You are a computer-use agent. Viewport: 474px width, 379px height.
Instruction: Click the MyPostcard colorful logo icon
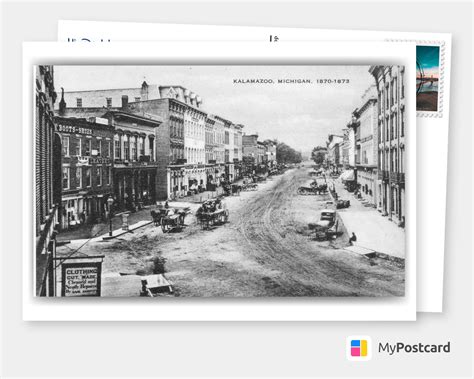click(x=359, y=348)
